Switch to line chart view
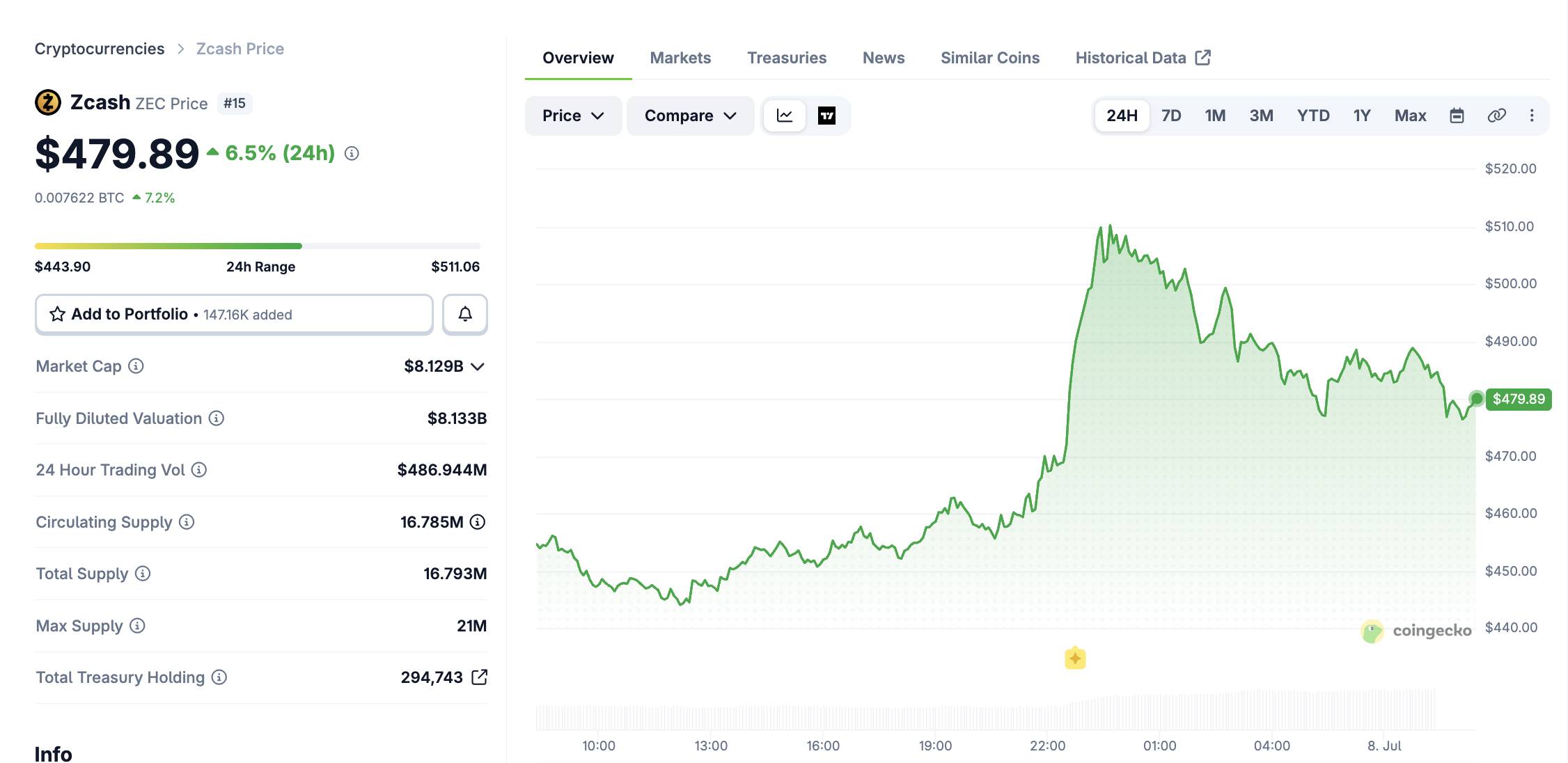The width and height of the screenshot is (1568, 763). pos(785,116)
